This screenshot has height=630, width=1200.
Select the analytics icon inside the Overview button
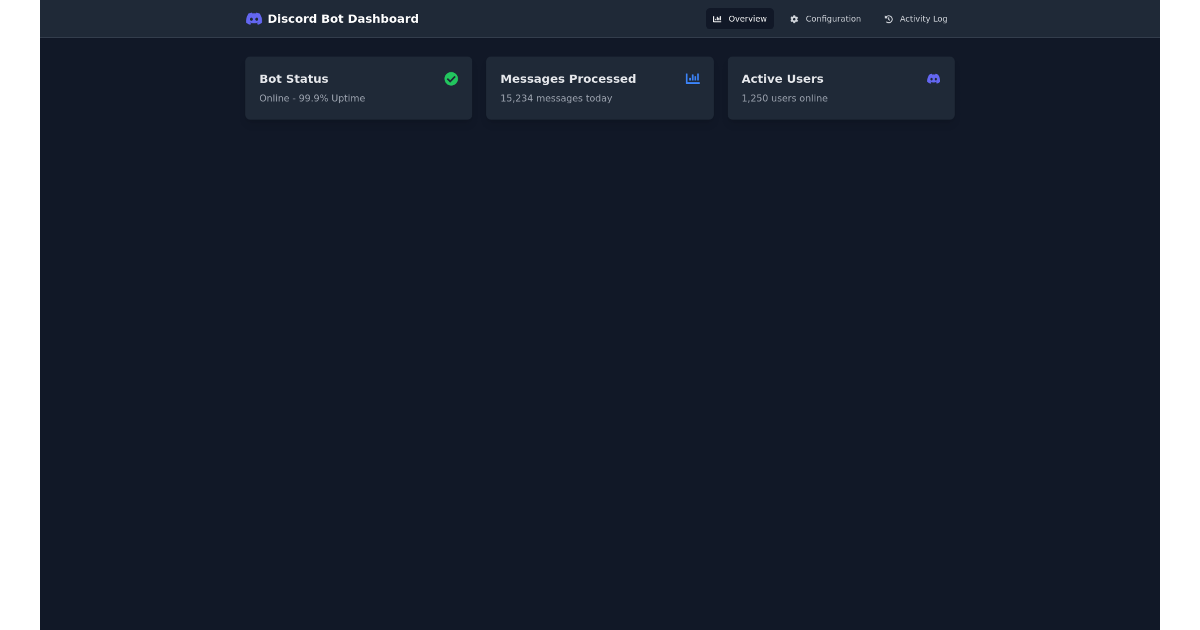(716, 18)
